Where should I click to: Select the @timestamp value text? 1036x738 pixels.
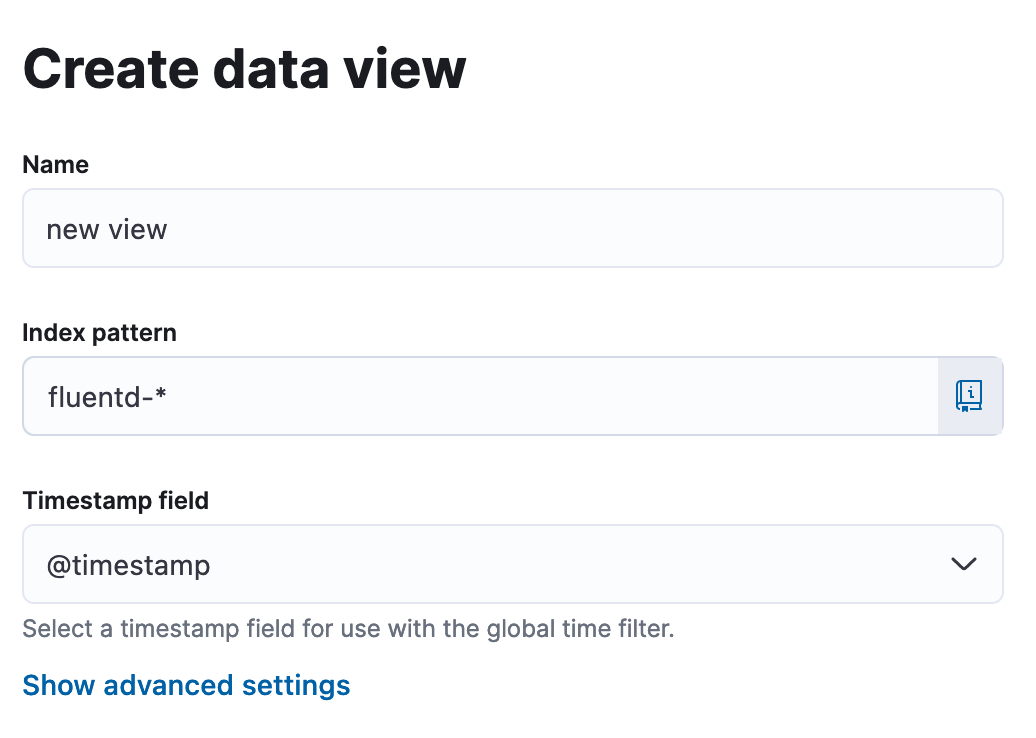coord(128,566)
